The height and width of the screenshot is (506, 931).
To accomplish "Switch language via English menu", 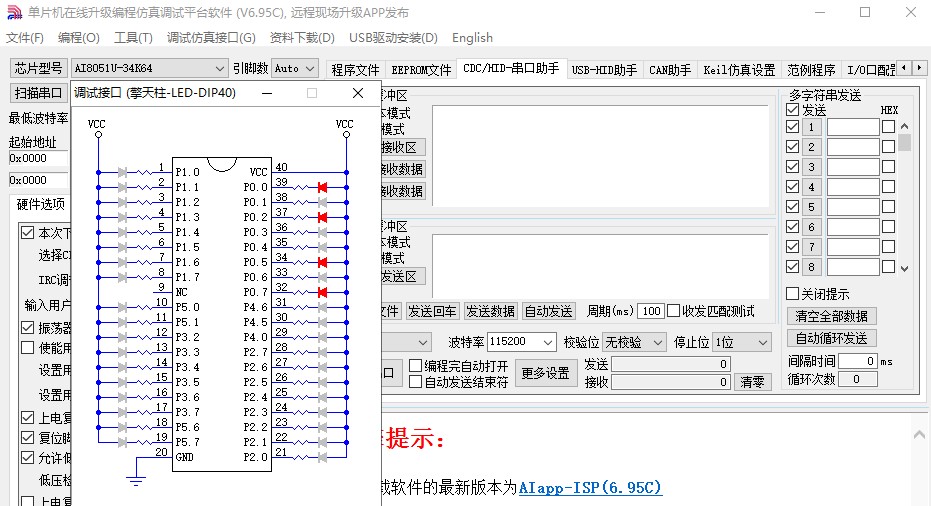I will tap(472, 38).
